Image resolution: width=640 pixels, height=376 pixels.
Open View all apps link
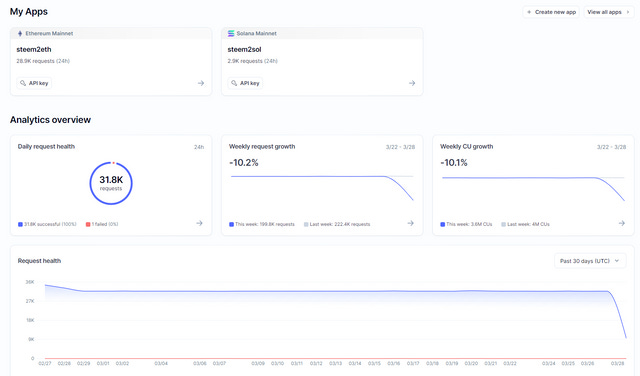[609, 12]
